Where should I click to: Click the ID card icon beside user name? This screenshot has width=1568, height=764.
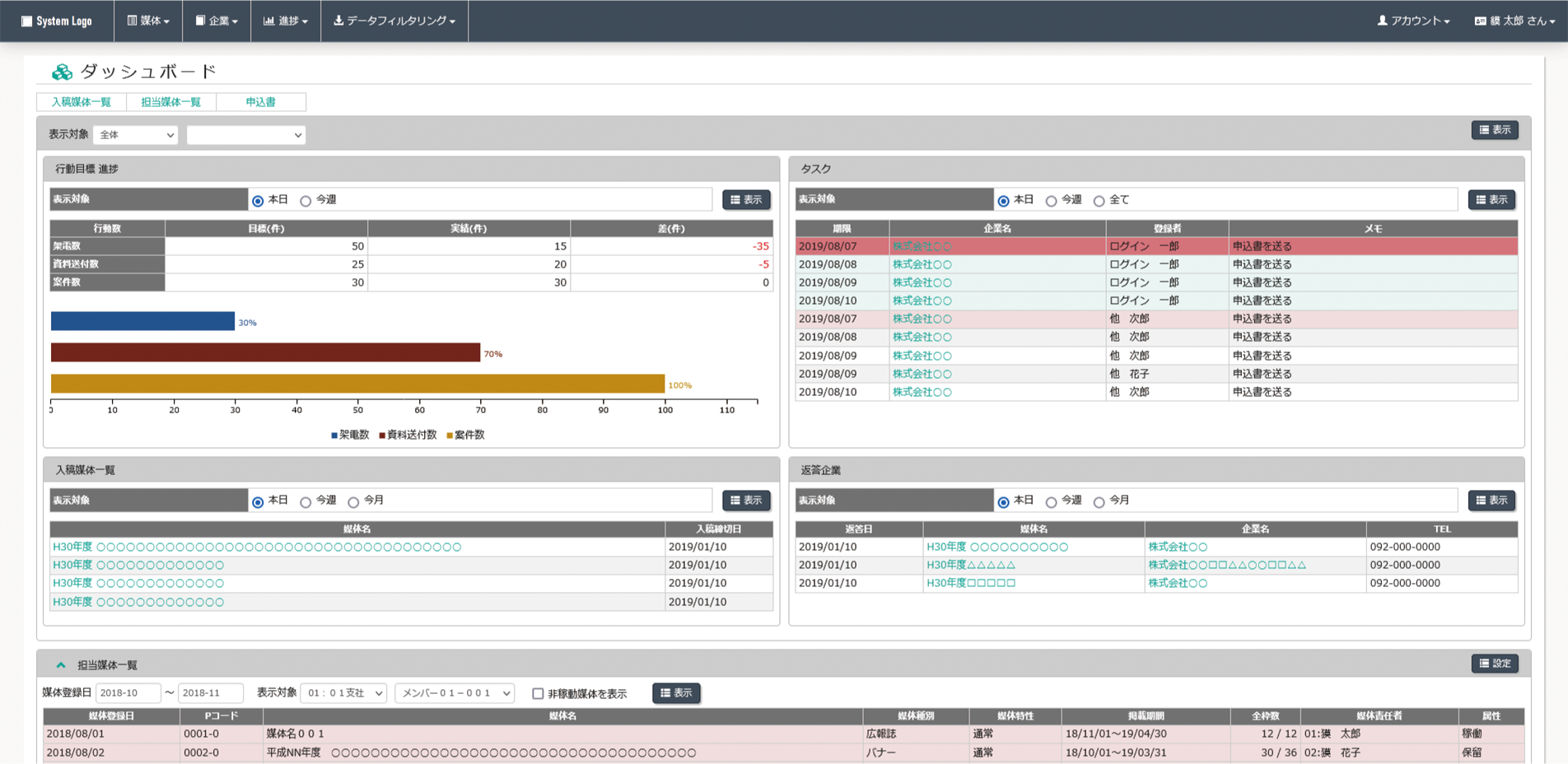[x=1480, y=21]
